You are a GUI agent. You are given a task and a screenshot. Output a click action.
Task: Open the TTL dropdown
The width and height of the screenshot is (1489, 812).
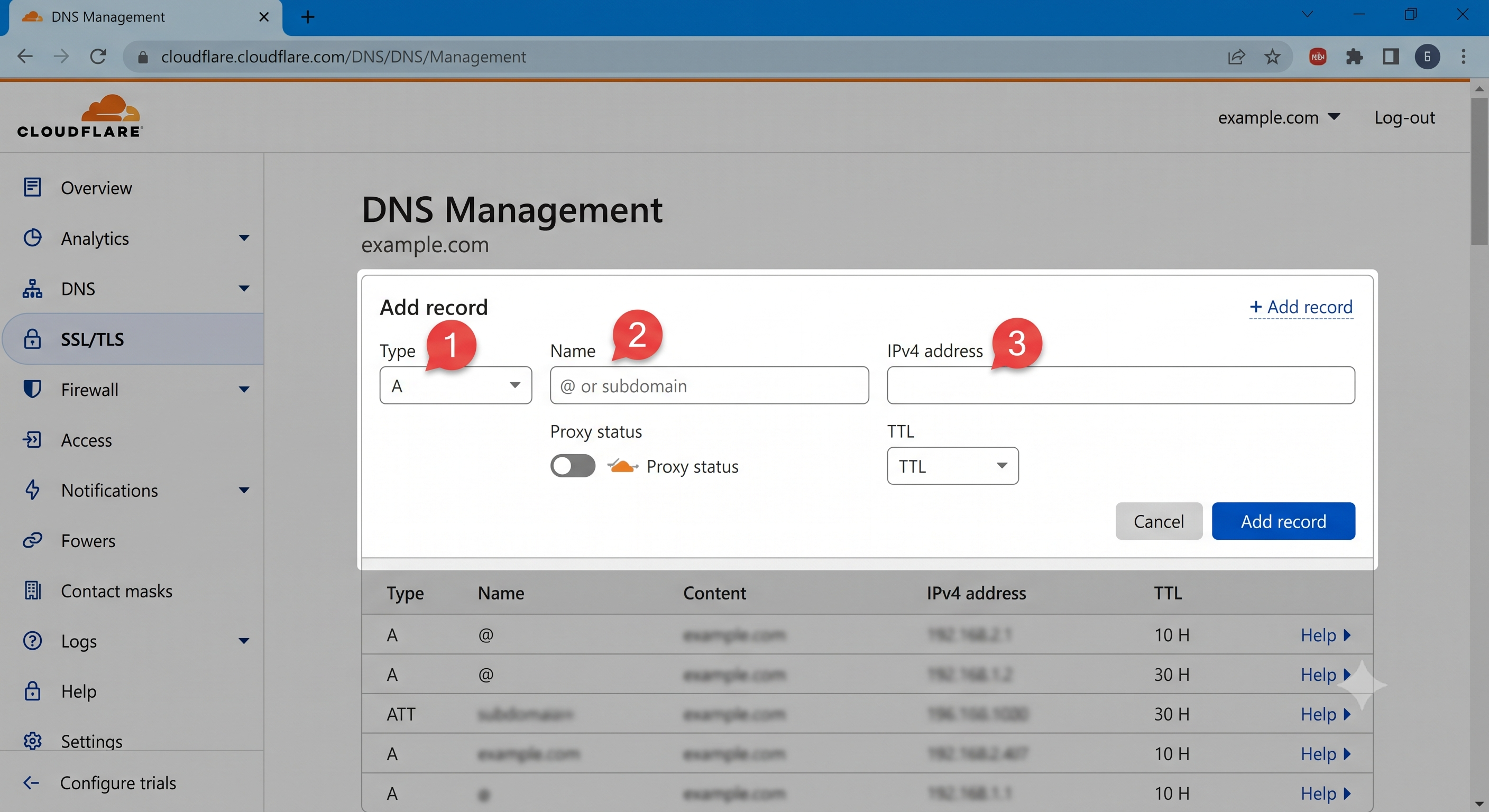[x=953, y=466]
